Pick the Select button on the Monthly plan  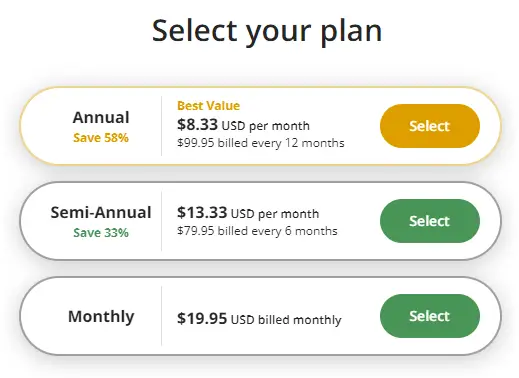(430, 316)
